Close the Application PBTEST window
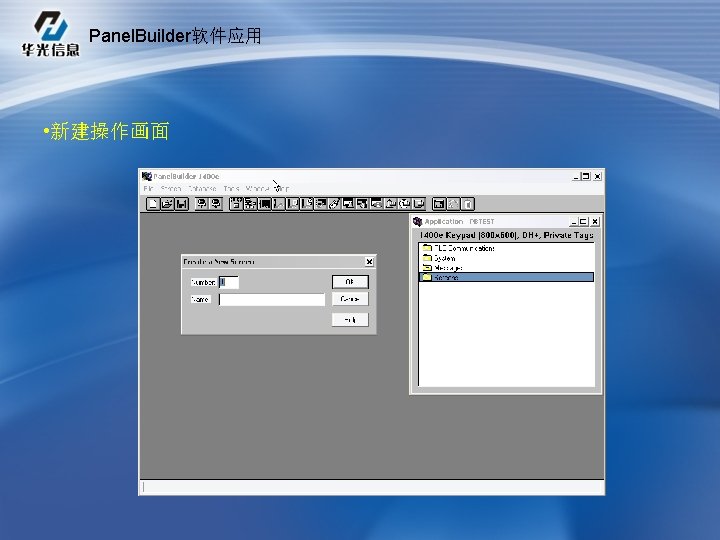 [x=595, y=222]
